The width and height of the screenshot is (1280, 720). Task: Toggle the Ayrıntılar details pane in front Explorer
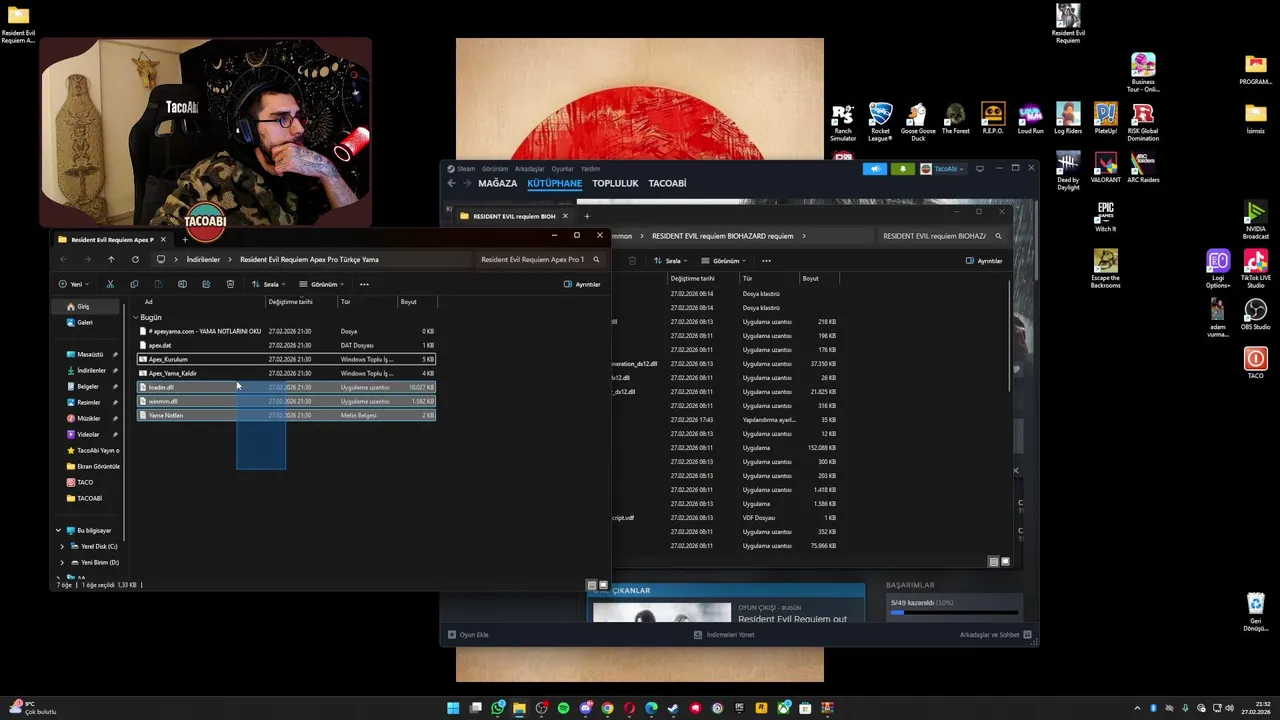pyautogui.click(x=582, y=284)
